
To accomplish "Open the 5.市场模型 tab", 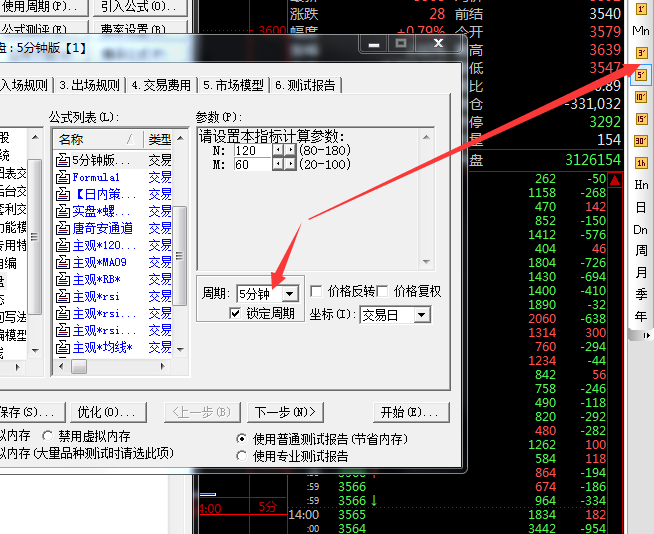I will point(234,85).
